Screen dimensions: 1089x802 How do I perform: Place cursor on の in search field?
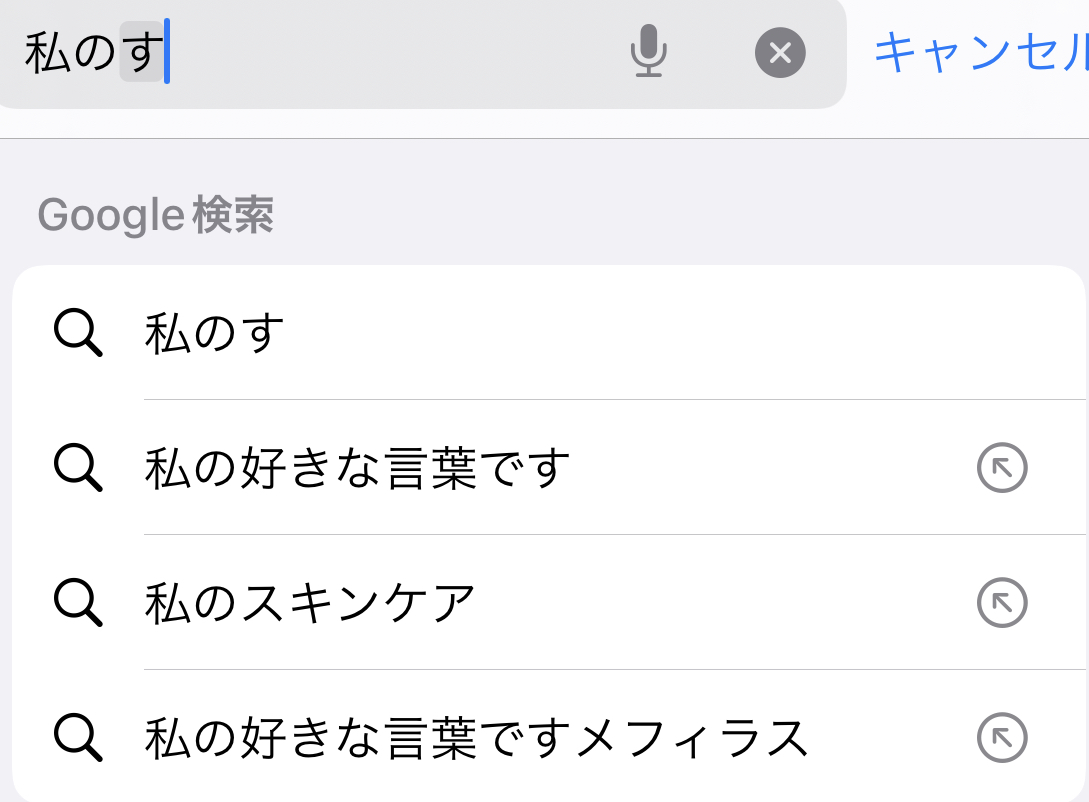click(95, 52)
